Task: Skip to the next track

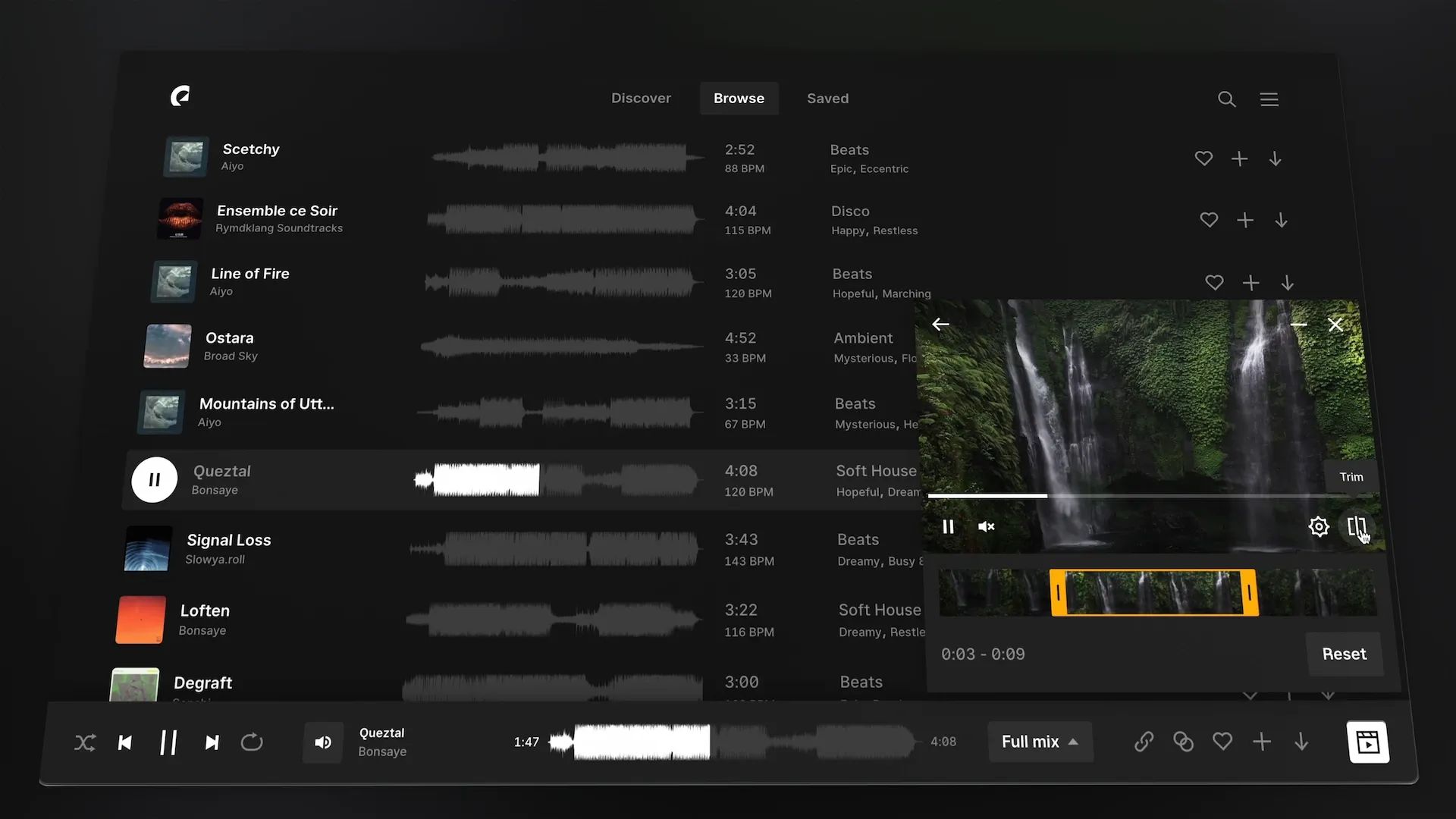Action: click(x=212, y=742)
